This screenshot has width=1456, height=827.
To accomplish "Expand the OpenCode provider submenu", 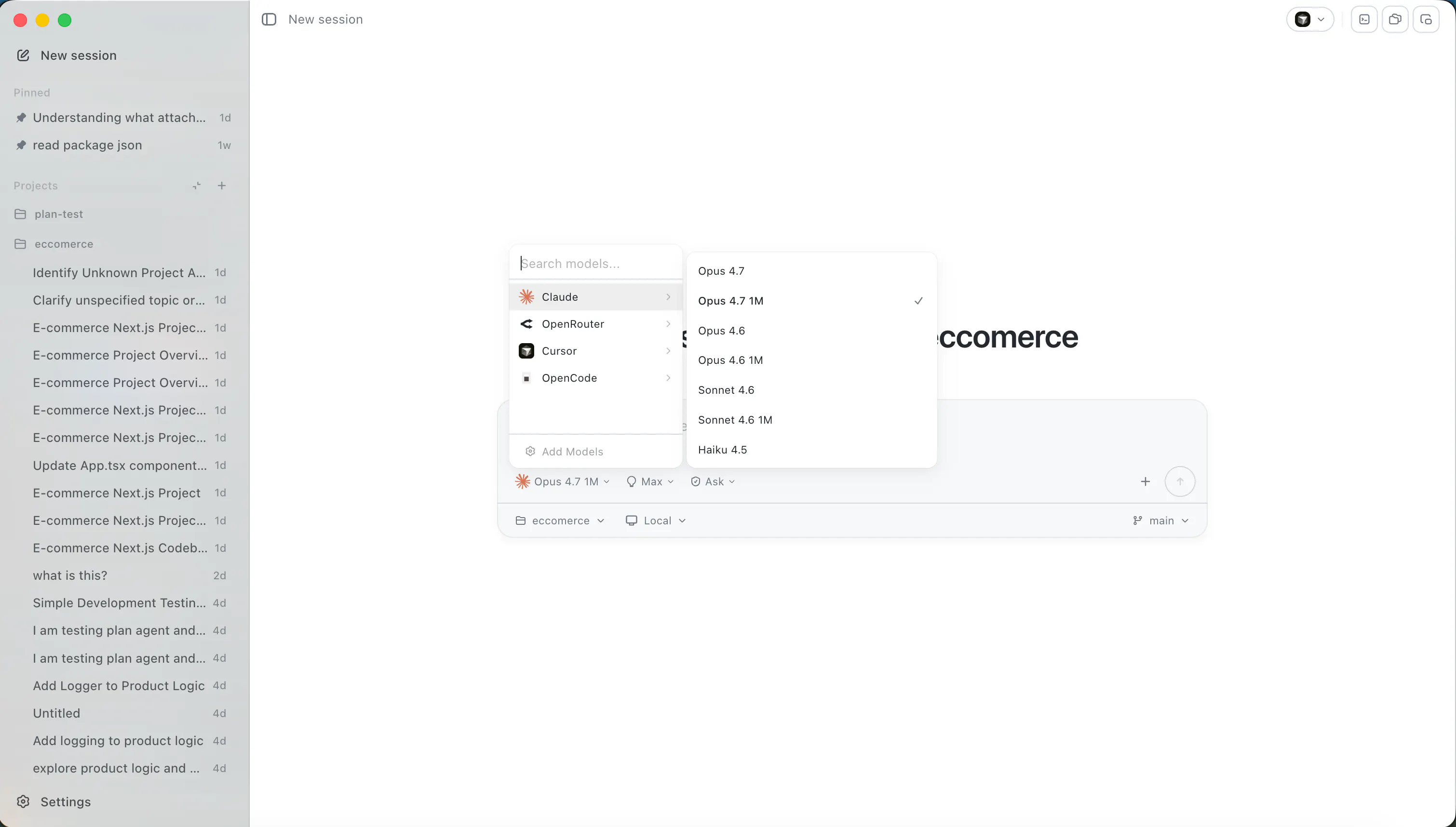I will click(595, 378).
